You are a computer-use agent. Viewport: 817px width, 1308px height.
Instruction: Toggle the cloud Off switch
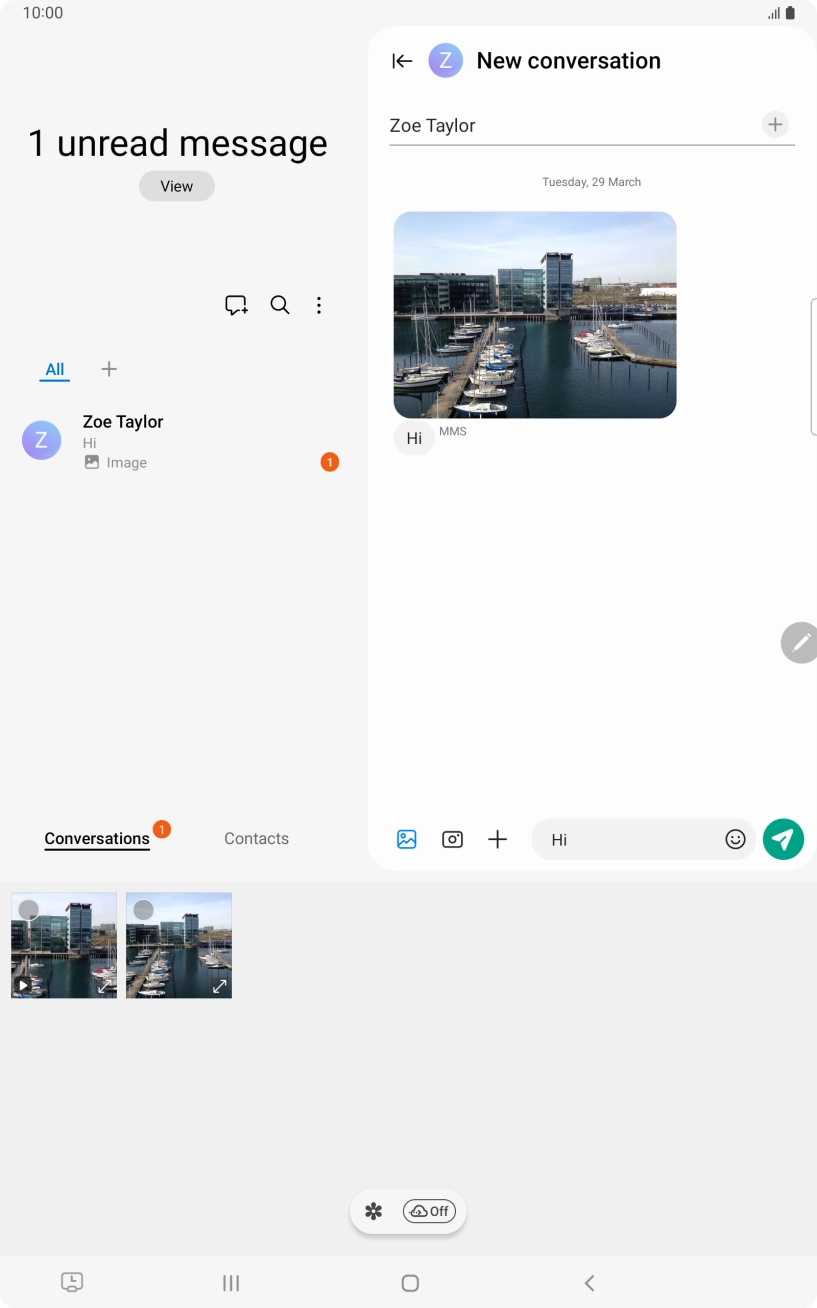[429, 1211]
